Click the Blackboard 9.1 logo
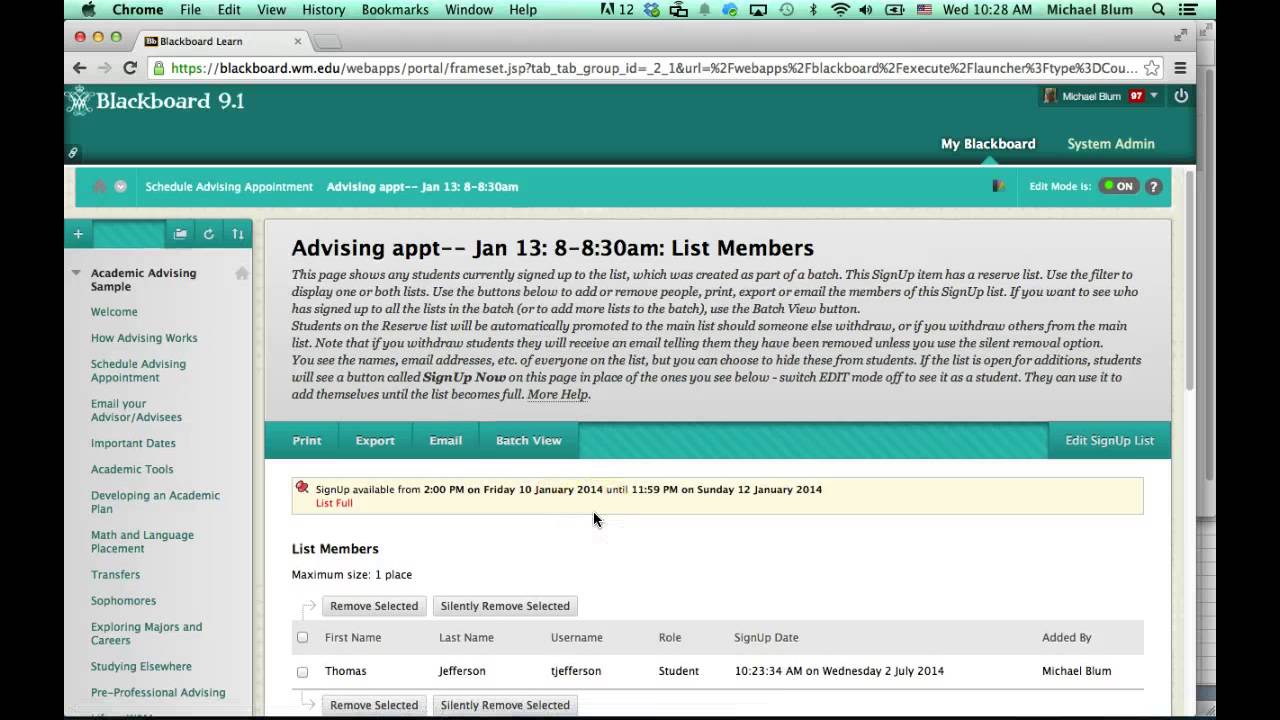 (x=155, y=100)
